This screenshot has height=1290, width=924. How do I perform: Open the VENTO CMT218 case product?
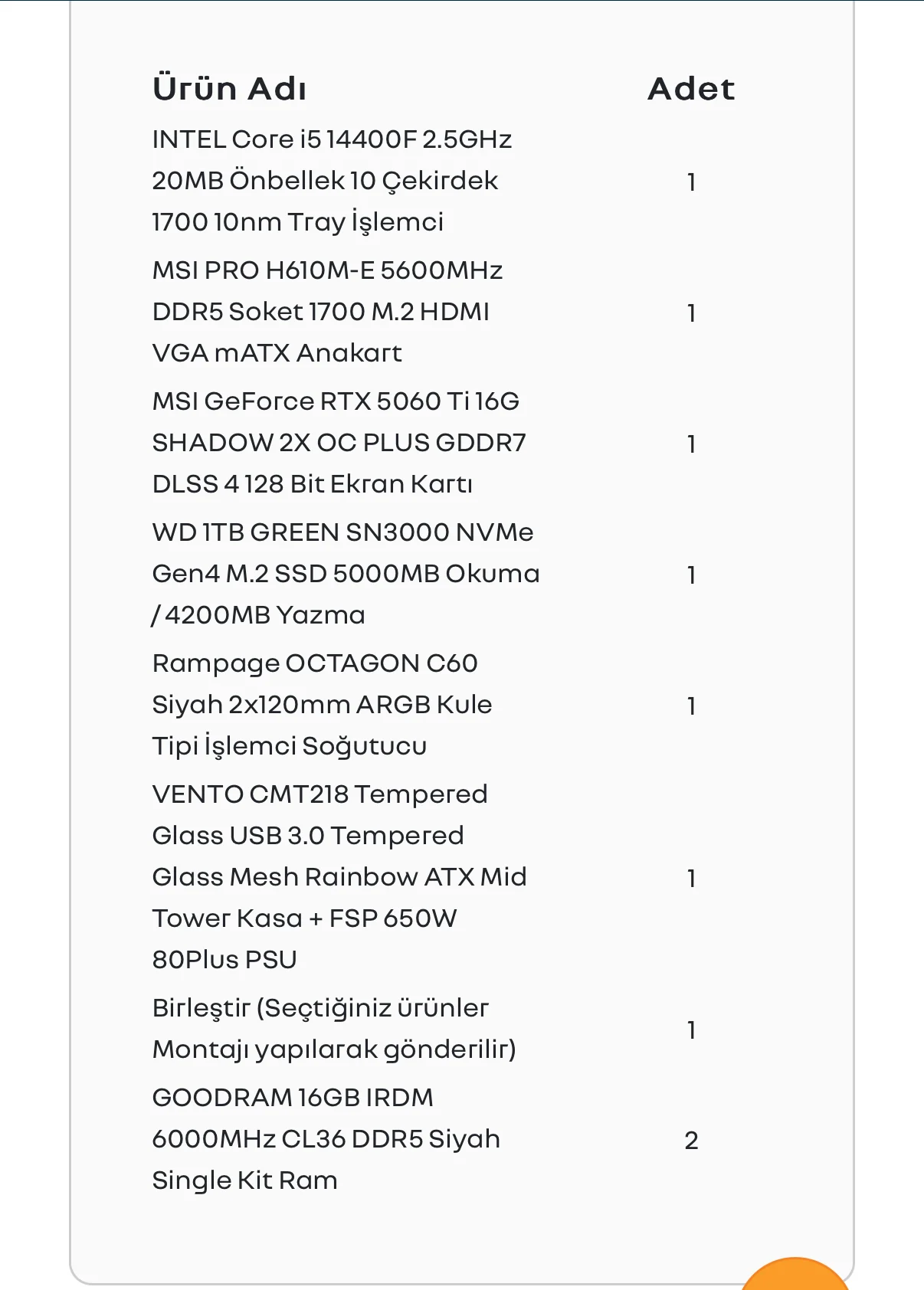point(339,877)
